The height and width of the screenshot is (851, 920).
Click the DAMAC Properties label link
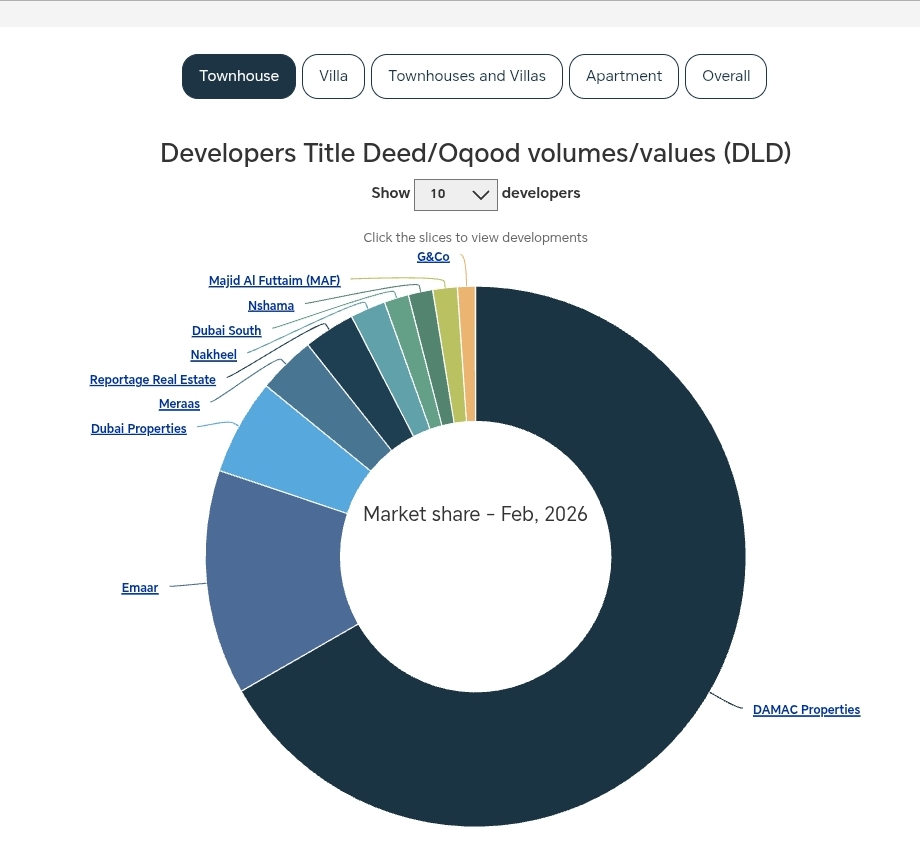click(x=806, y=710)
